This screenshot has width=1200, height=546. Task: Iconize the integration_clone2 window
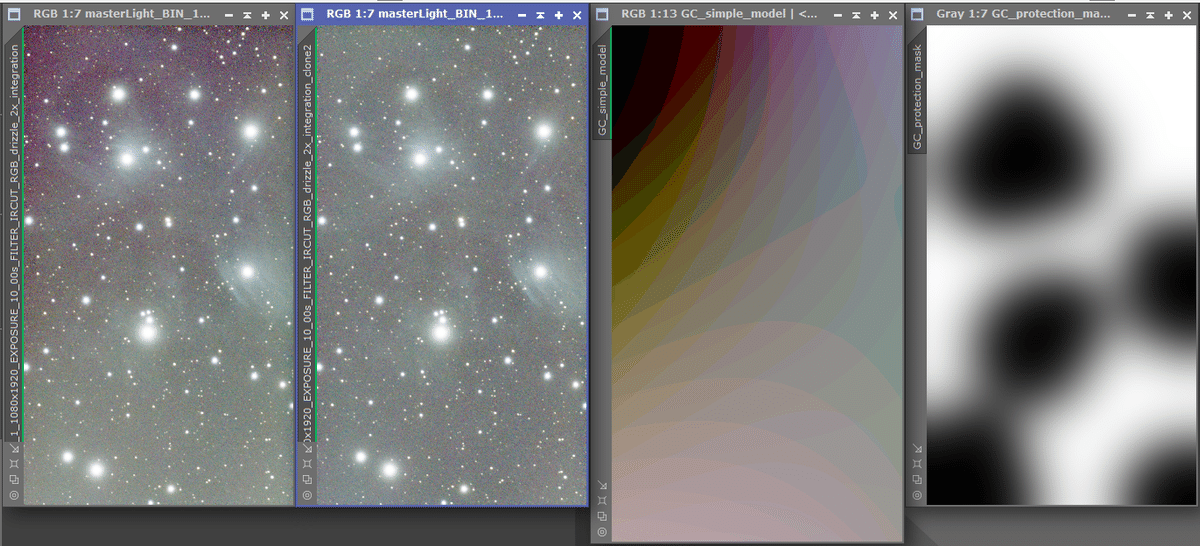[x=520, y=15]
